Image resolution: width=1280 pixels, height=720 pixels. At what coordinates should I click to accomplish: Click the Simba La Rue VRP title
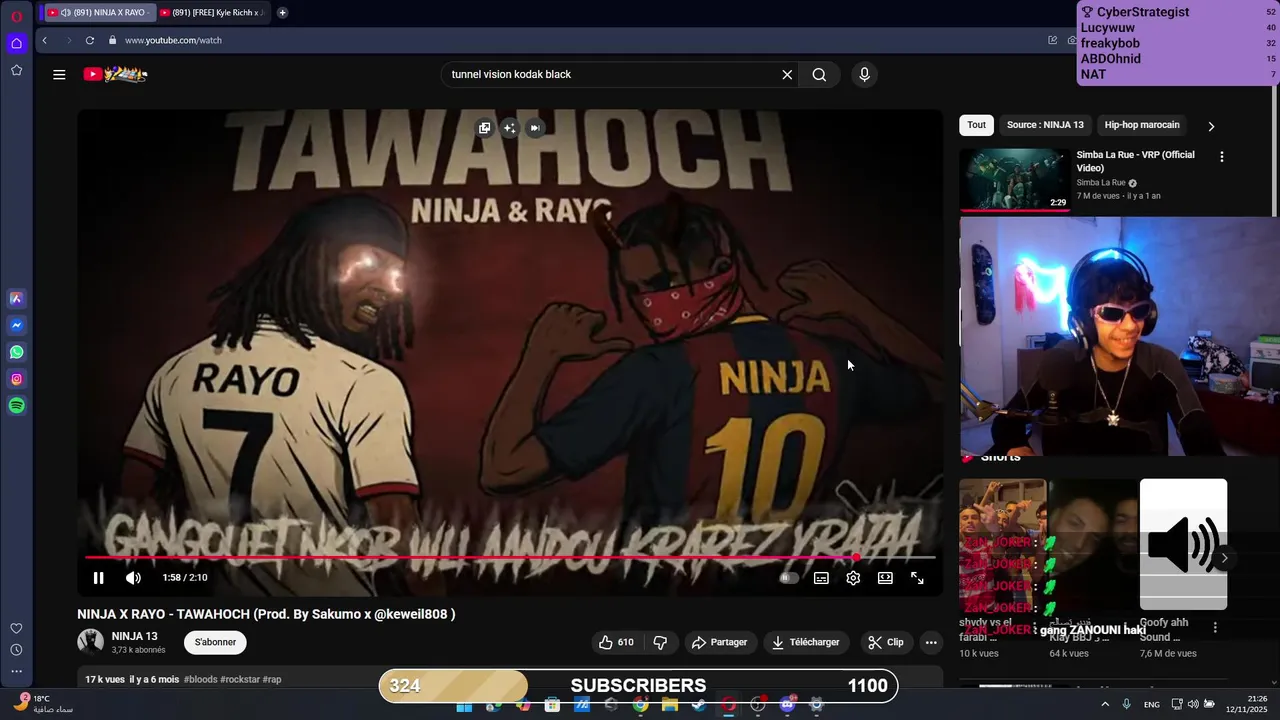point(1135,161)
